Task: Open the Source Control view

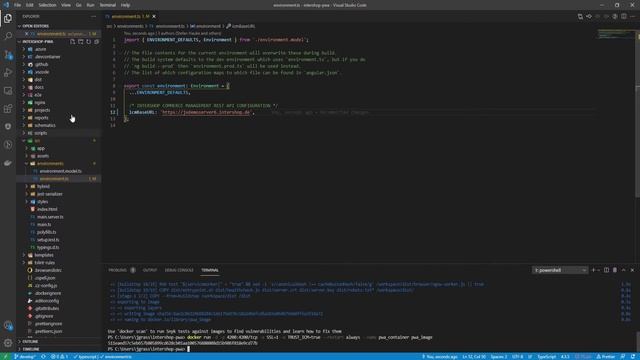Action: click(8, 55)
